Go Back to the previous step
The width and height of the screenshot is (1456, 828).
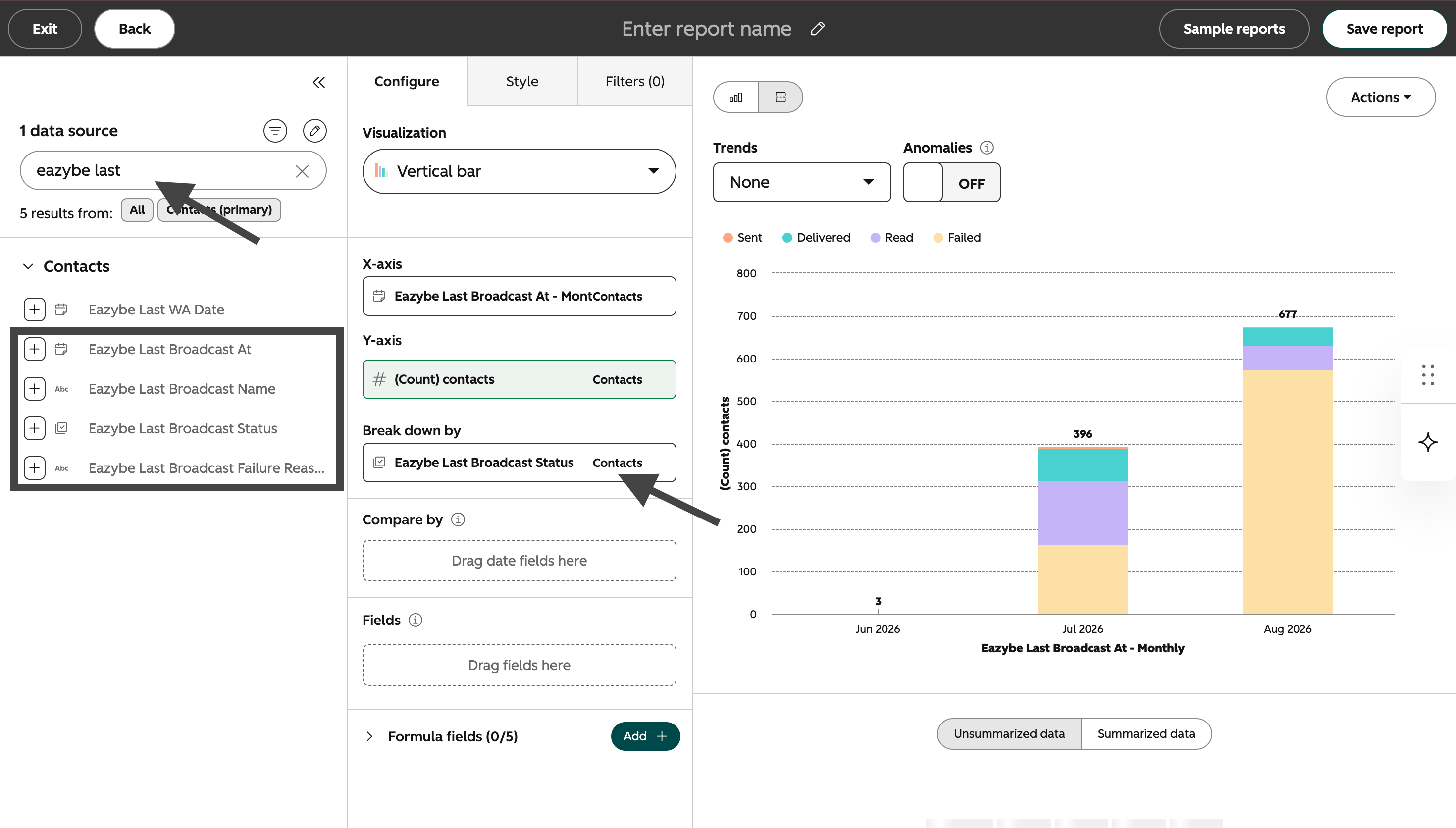click(x=134, y=28)
